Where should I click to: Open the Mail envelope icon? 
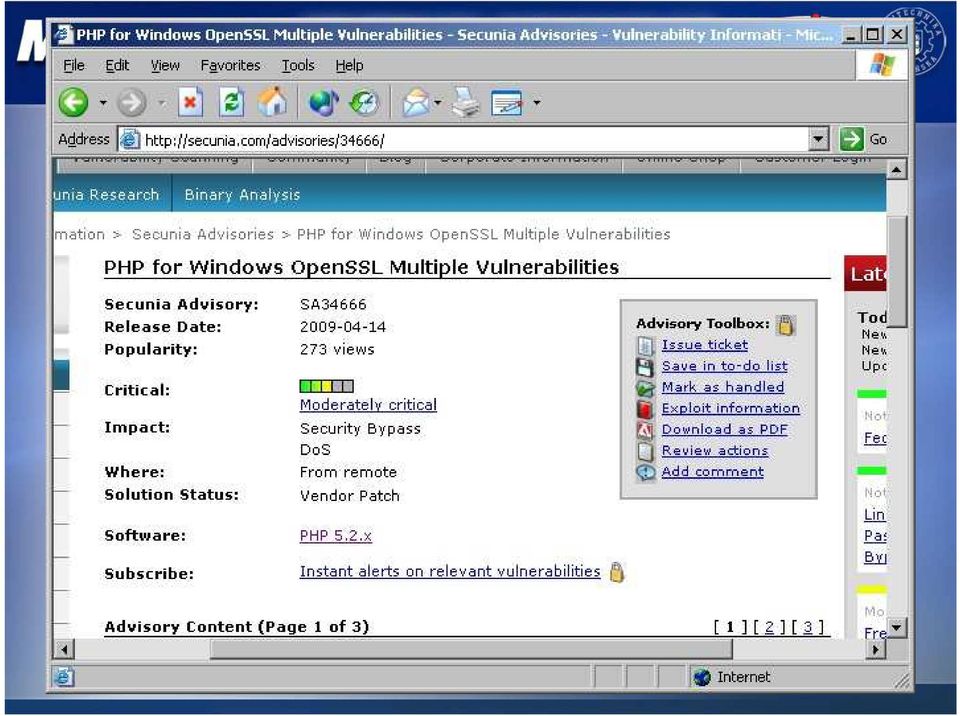[416, 102]
